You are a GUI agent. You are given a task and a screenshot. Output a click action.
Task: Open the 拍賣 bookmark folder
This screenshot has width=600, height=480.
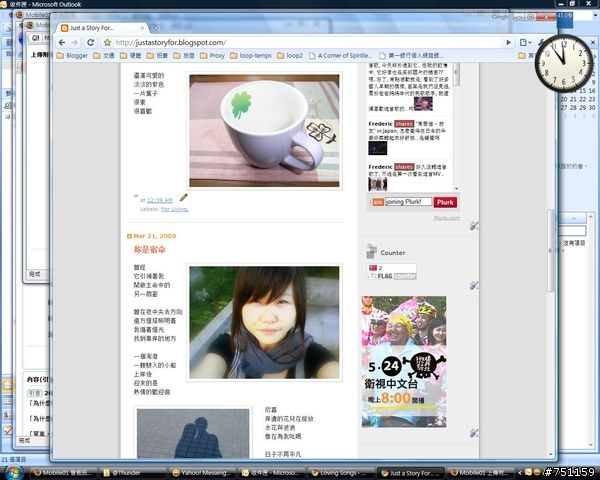tap(157, 56)
